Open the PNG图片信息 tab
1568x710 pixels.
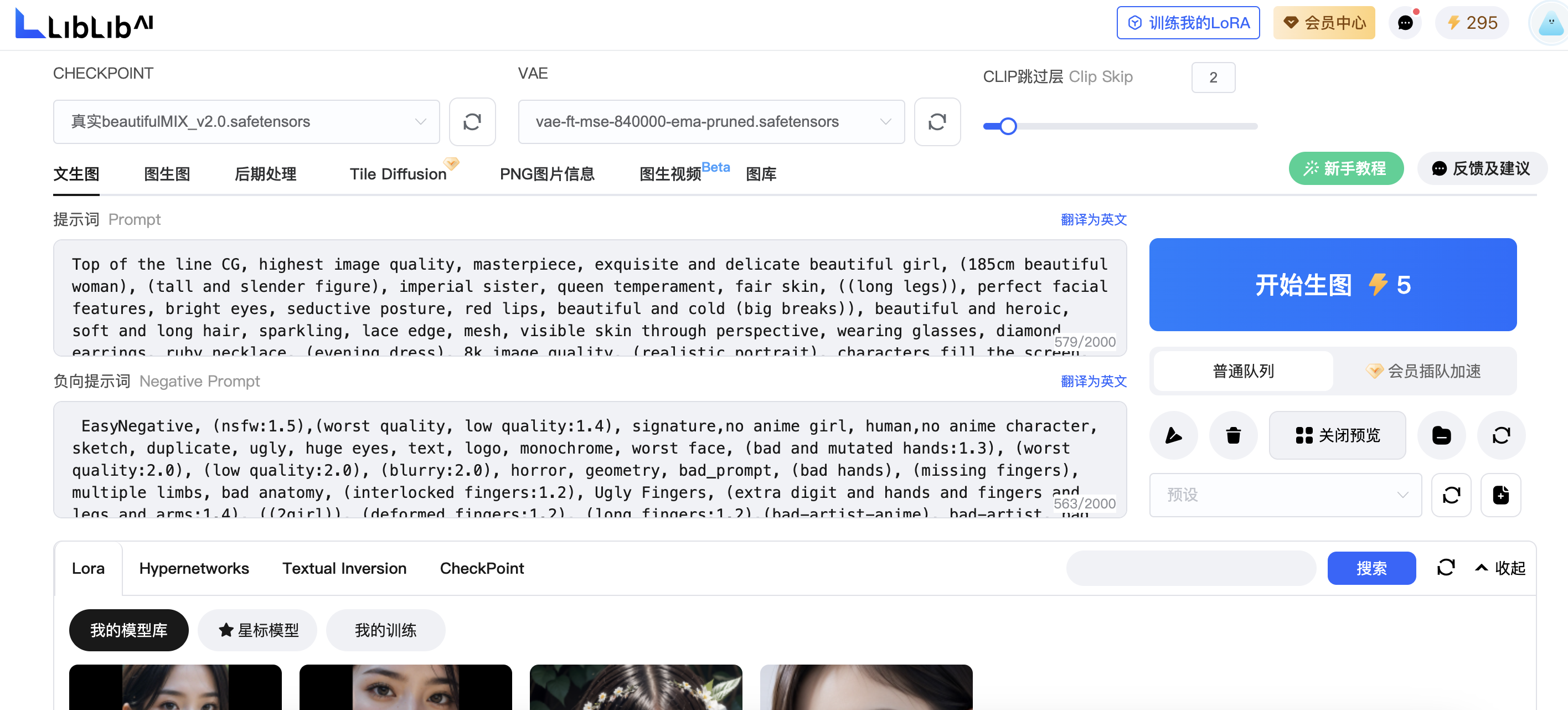coord(546,174)
